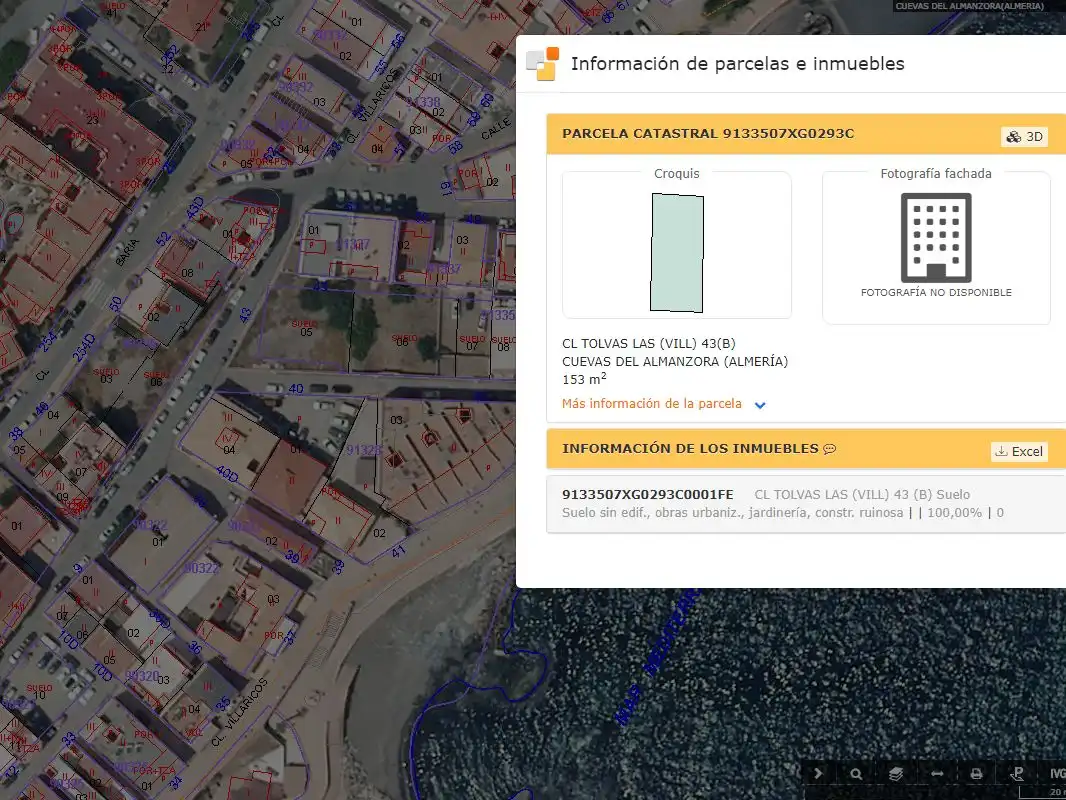Click 'CL TOLVAS LAS (VILL) 43 (B) Suelo'

pos(862,494)
